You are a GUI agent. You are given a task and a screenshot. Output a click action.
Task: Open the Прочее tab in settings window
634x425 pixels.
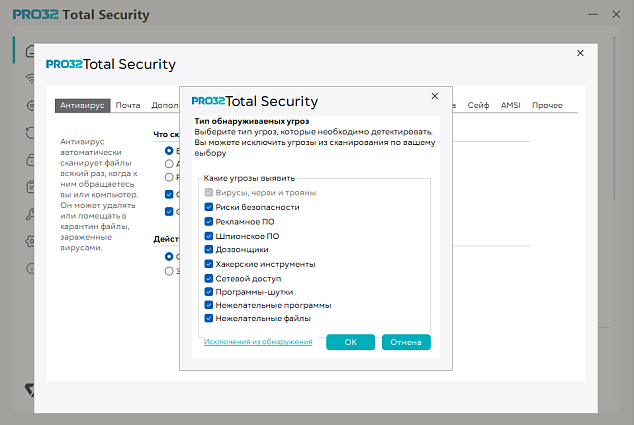point(547,106)
